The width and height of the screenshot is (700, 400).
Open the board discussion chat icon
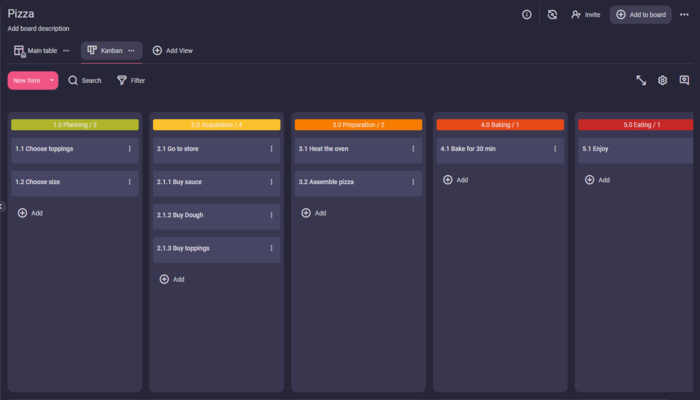pyautogui.click(x=684, y=80)
